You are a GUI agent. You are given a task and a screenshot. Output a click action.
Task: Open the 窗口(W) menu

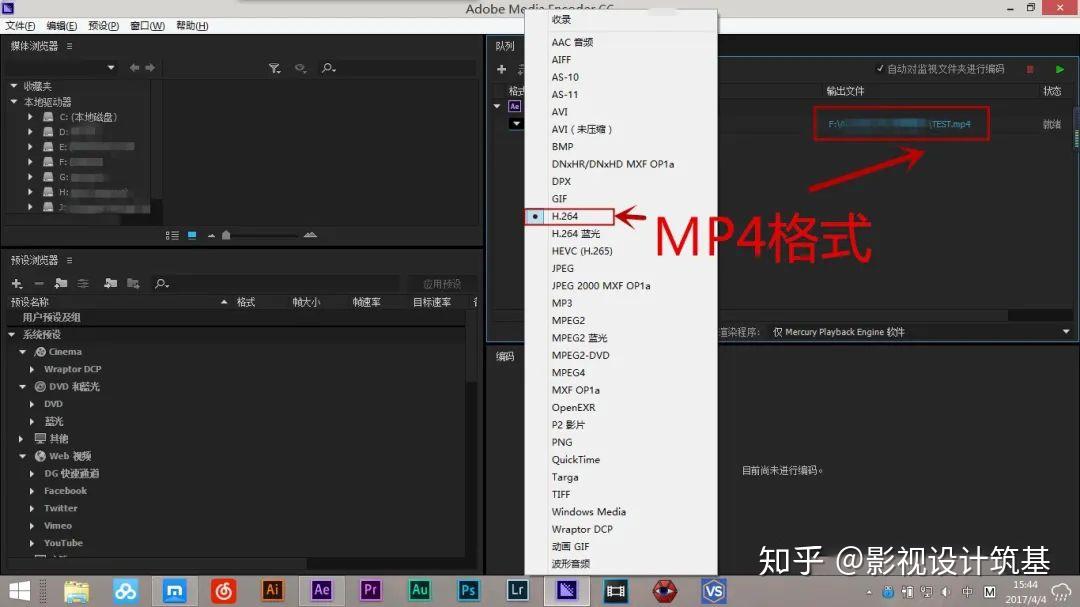[x=147, y=25]
